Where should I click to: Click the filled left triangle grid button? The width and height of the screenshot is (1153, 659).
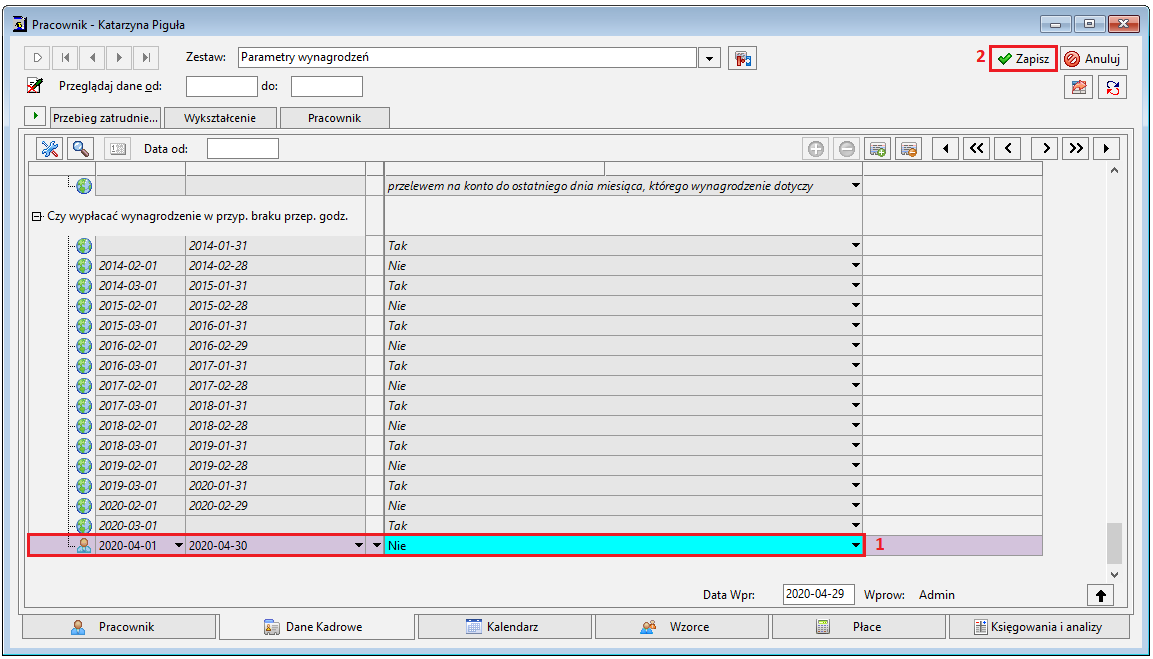tap(946, 149)
